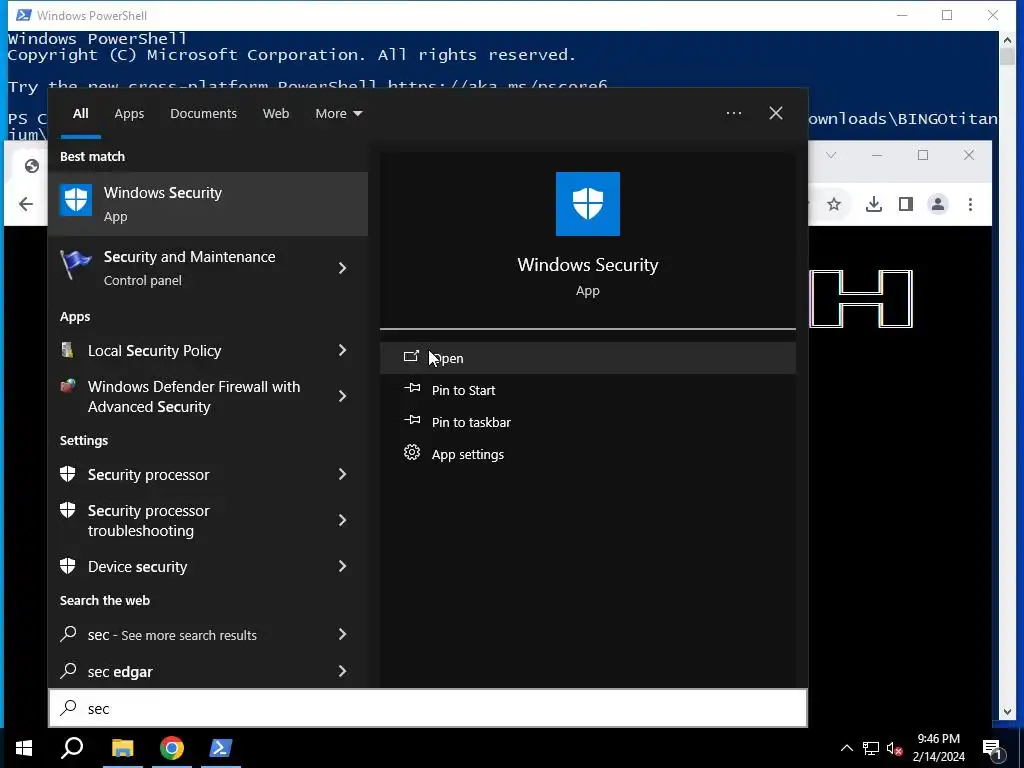Expand the 'sec edgar' suggestion arrow
This screenshot has width=1024, height=768.
point(342,671)
